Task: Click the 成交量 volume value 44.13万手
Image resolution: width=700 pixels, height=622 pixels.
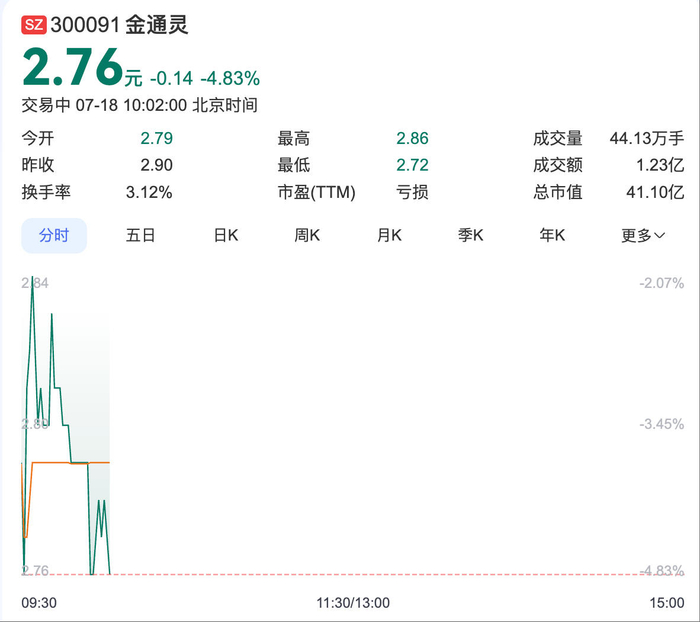Action: [x=647, y=138]
